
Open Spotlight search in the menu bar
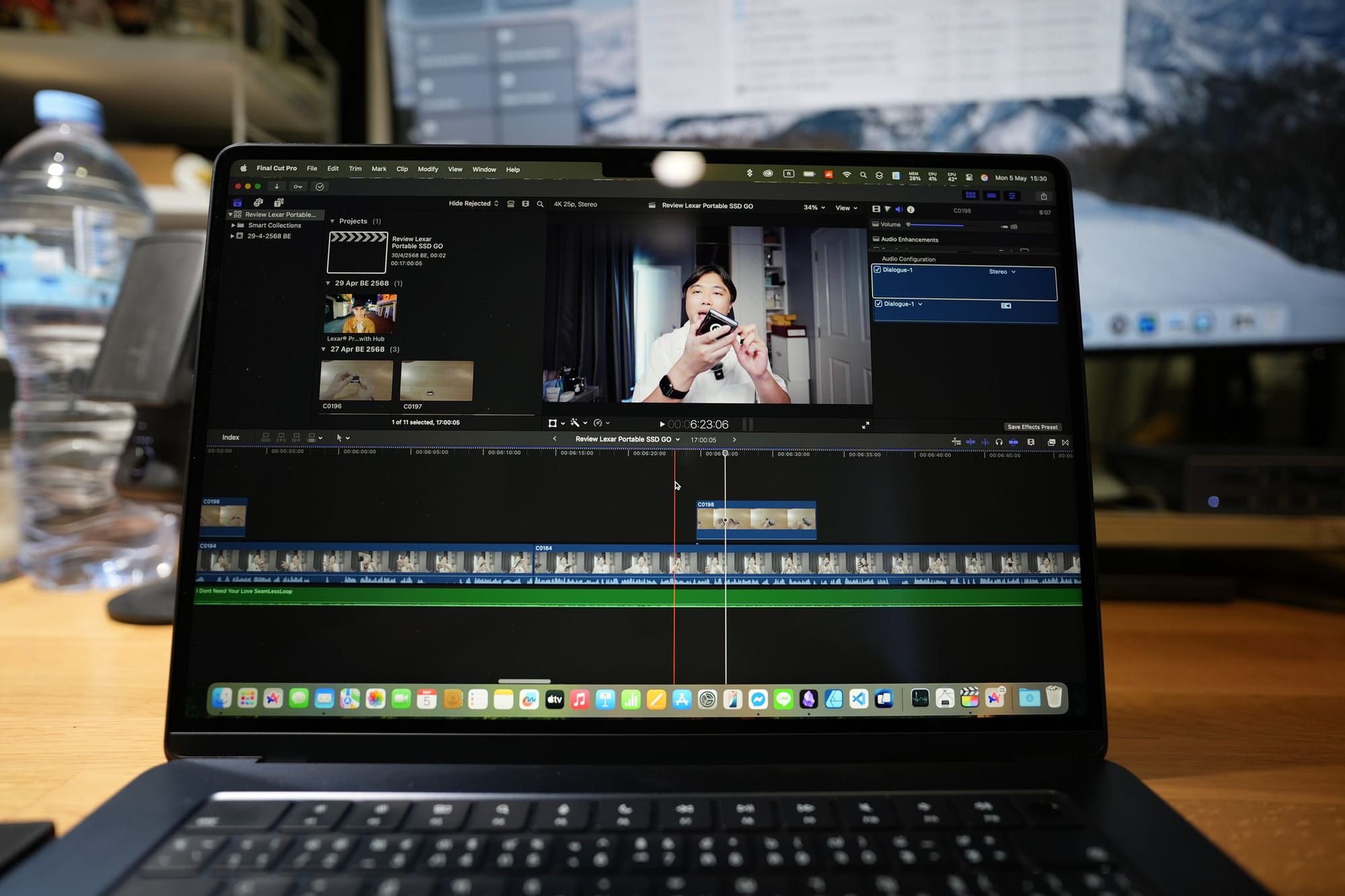pos(863,175)
